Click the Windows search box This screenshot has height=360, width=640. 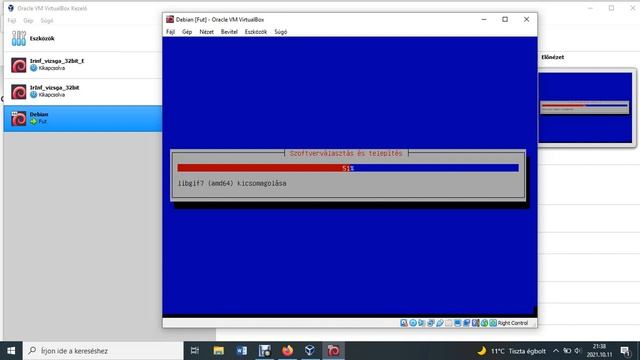pyautogui.click(x=103, y=351)
